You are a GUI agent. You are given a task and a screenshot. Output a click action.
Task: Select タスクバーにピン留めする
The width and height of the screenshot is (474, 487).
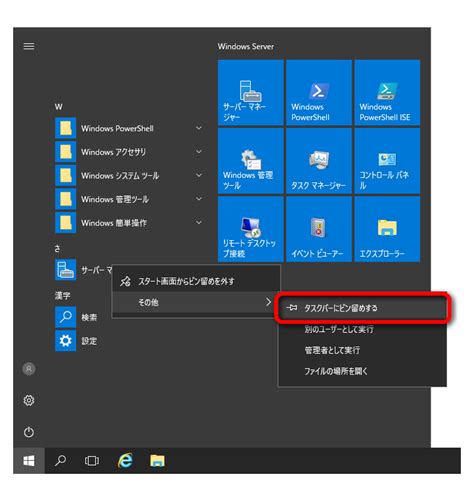tap(363, 308)
